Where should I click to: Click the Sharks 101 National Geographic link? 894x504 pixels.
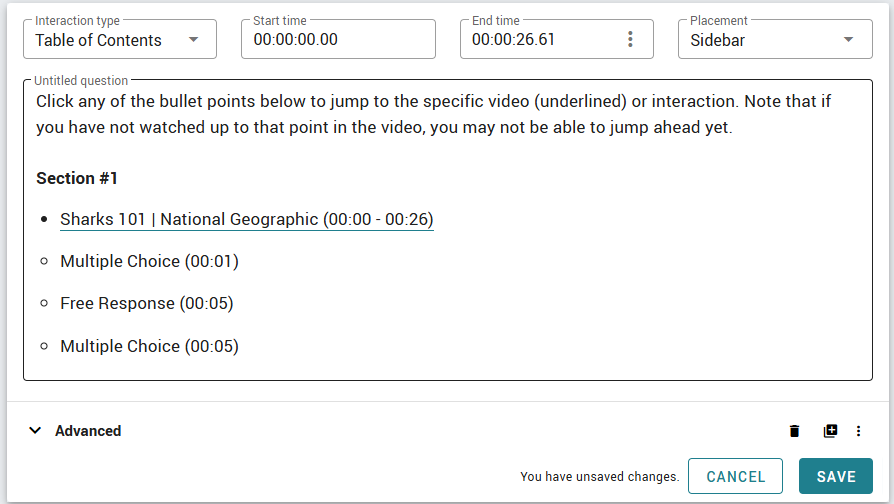point(246,219)
